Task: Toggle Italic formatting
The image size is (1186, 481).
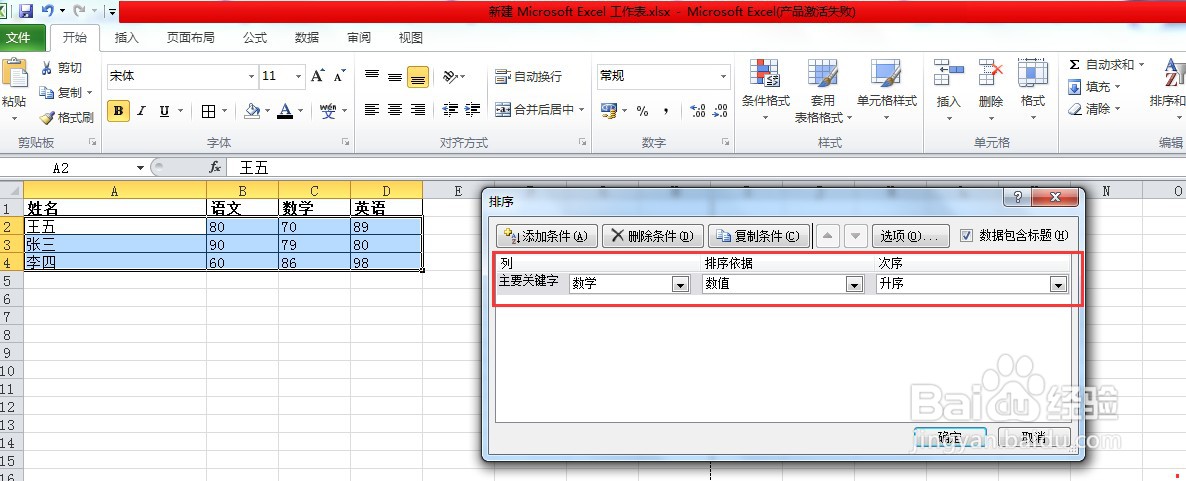Action: 141,111
